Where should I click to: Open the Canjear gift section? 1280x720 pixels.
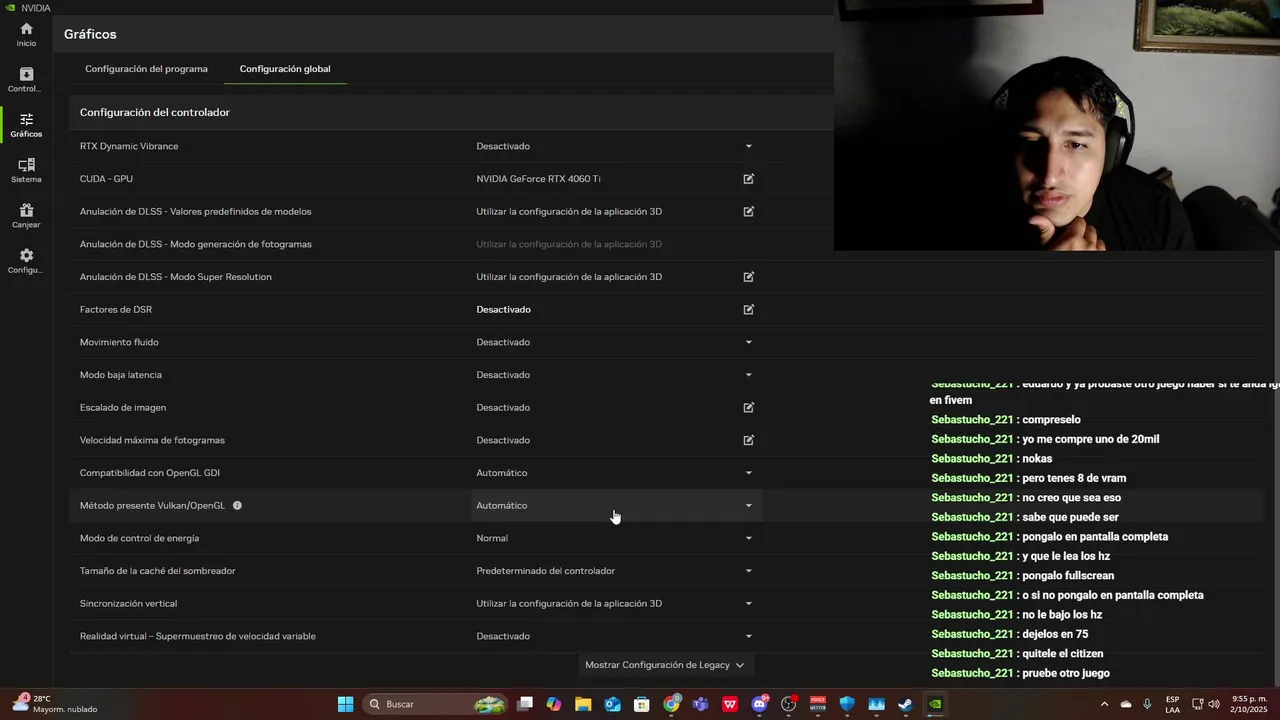pyautogui.click(x=26, y=216)
